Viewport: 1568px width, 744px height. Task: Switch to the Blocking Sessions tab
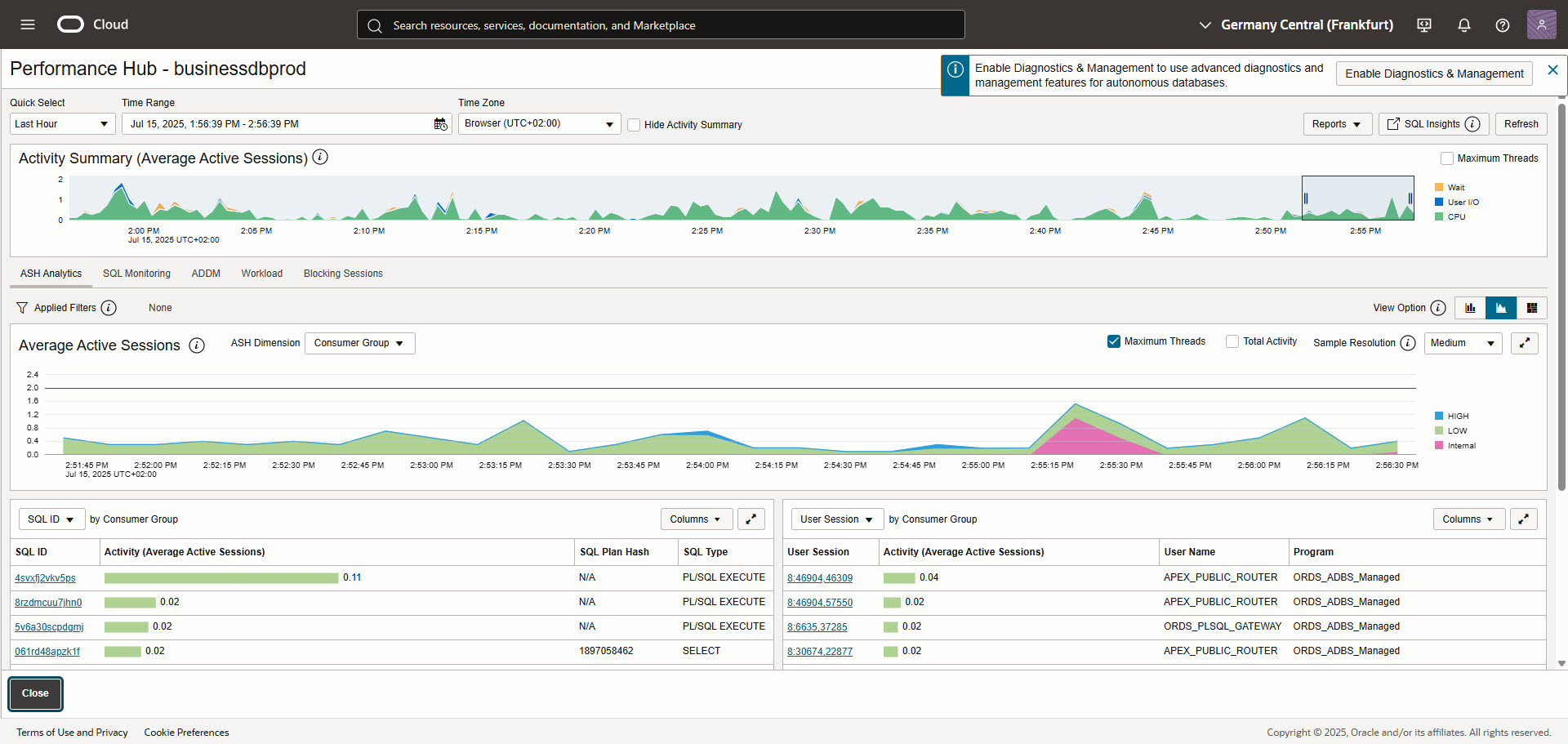tap(343, 274)
